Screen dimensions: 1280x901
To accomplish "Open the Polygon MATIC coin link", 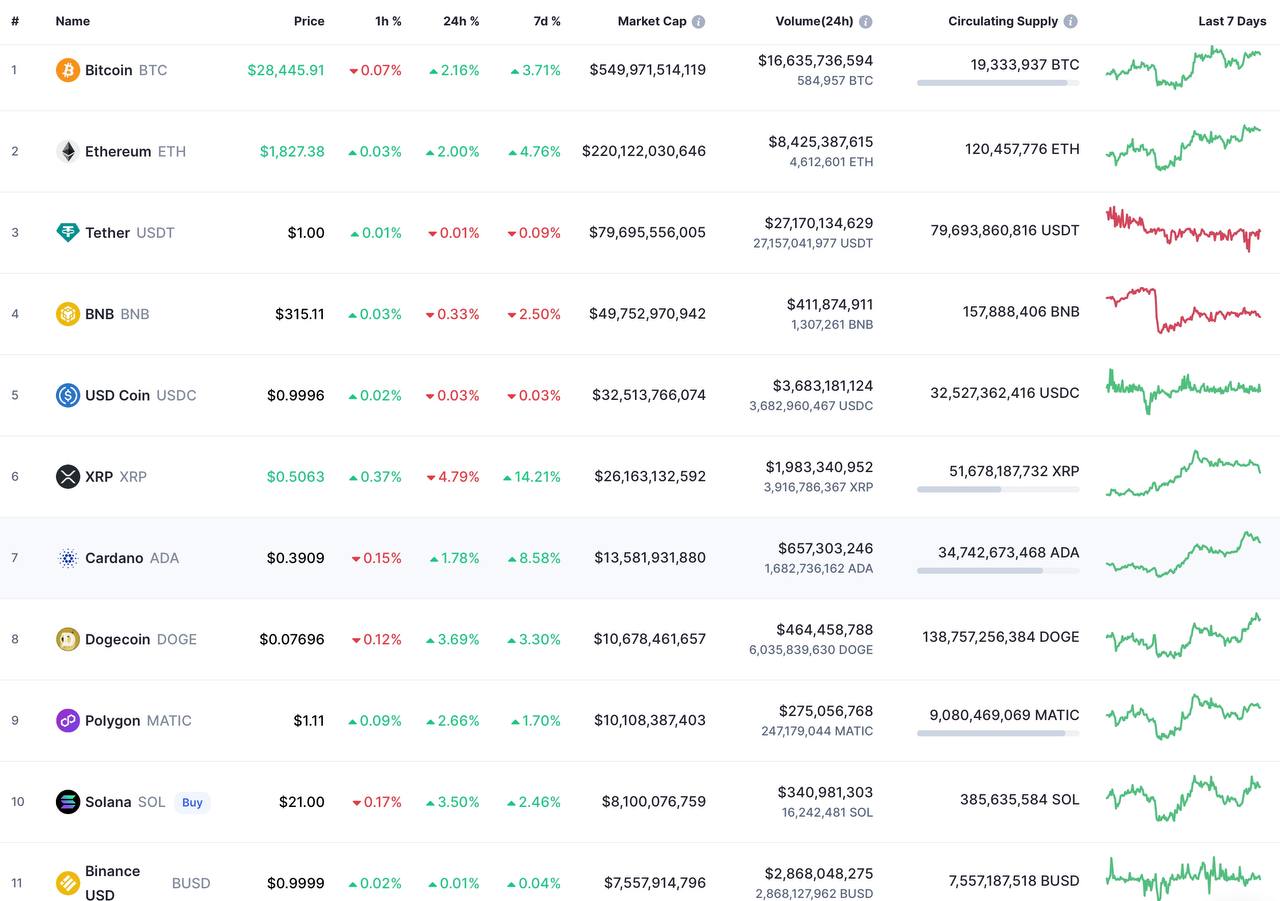I will 112,721.
